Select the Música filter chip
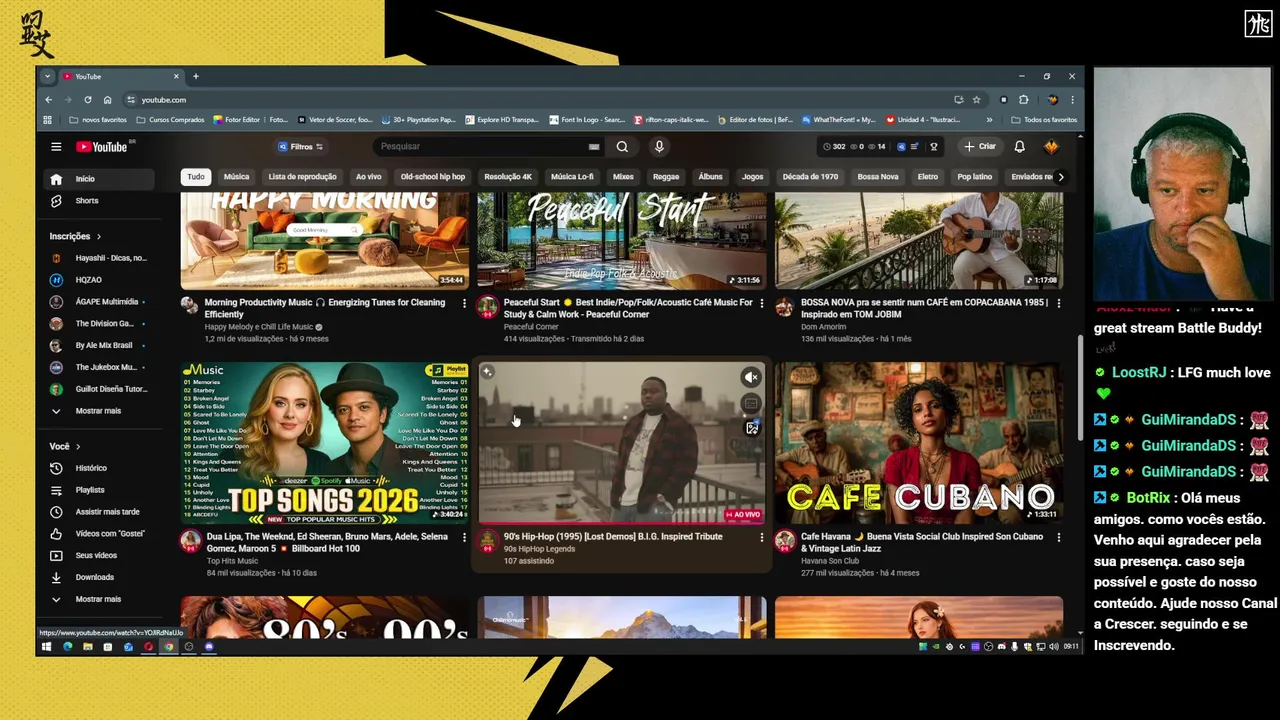This screenshot has width=1280, height=720. [x=237, y=177]
